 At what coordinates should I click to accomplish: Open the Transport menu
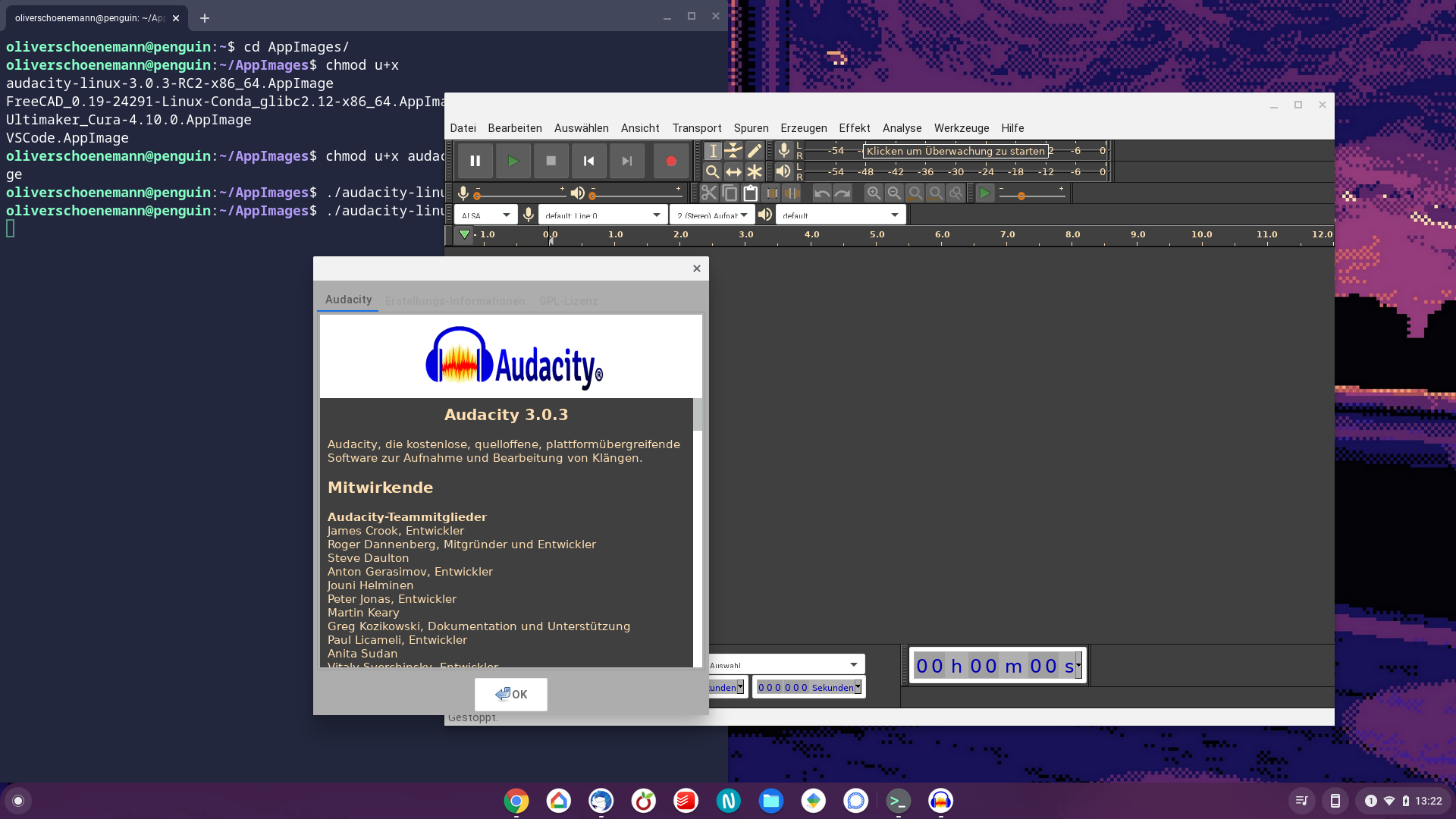click(x=697, y=128)
